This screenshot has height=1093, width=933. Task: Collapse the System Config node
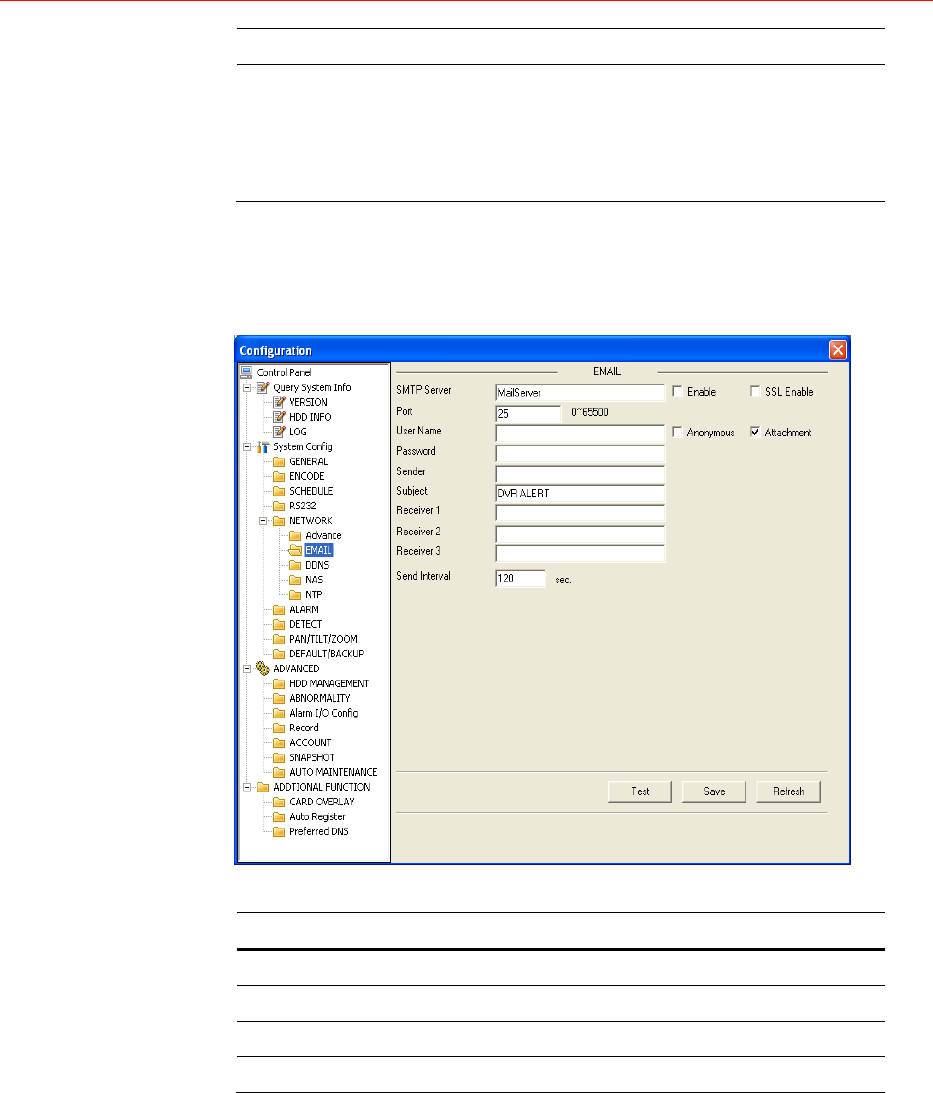[247, 447]
